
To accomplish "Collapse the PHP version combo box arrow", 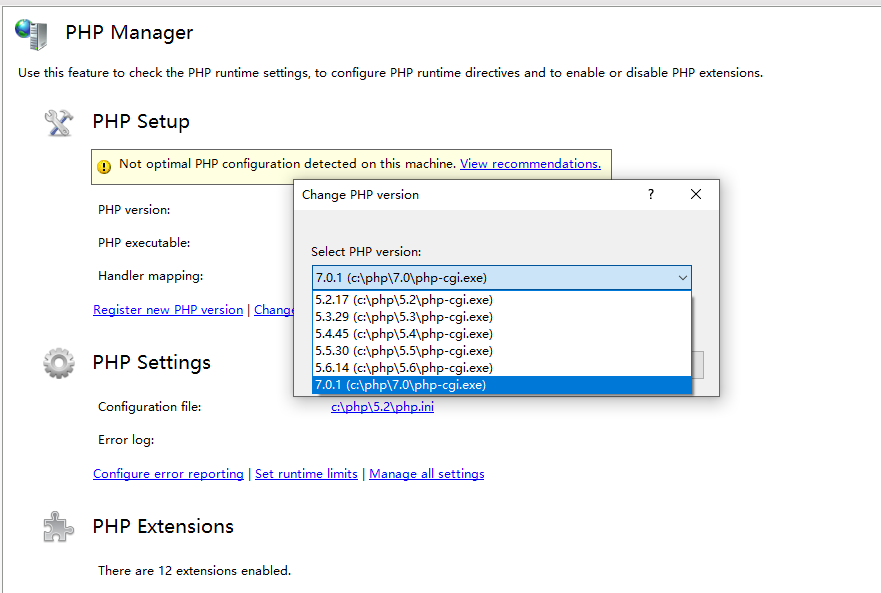I will point(682,278).
